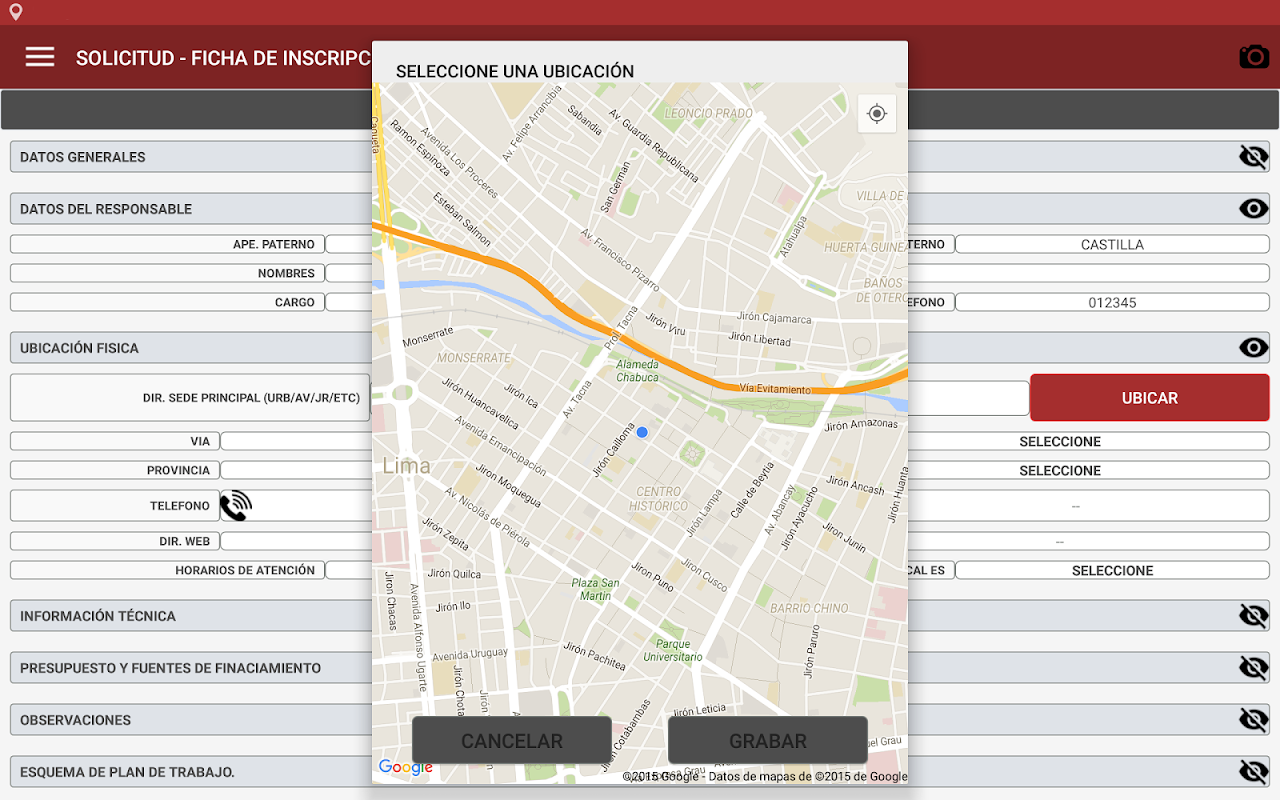
Task: Select the blue location dot on the map
Action: click(642, 432)
